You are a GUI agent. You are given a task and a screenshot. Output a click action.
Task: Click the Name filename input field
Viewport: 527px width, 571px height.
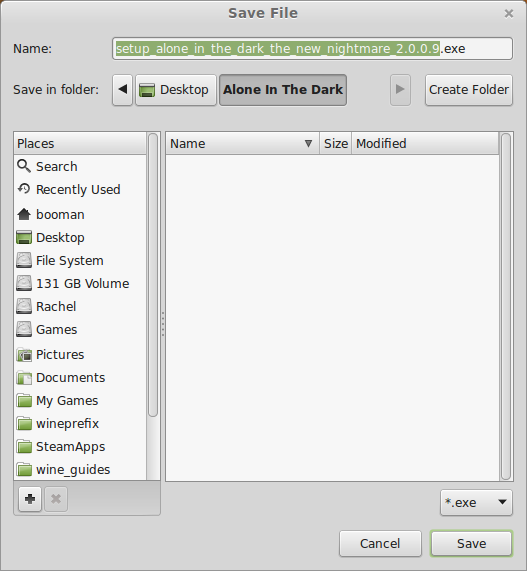312,48
